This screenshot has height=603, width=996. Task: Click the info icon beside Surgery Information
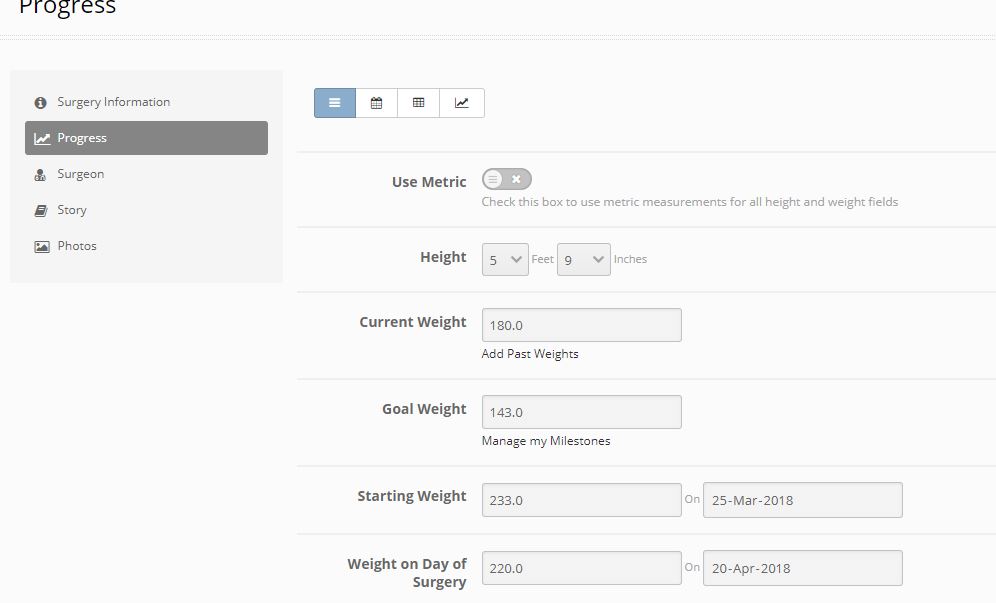pos(41,102)
